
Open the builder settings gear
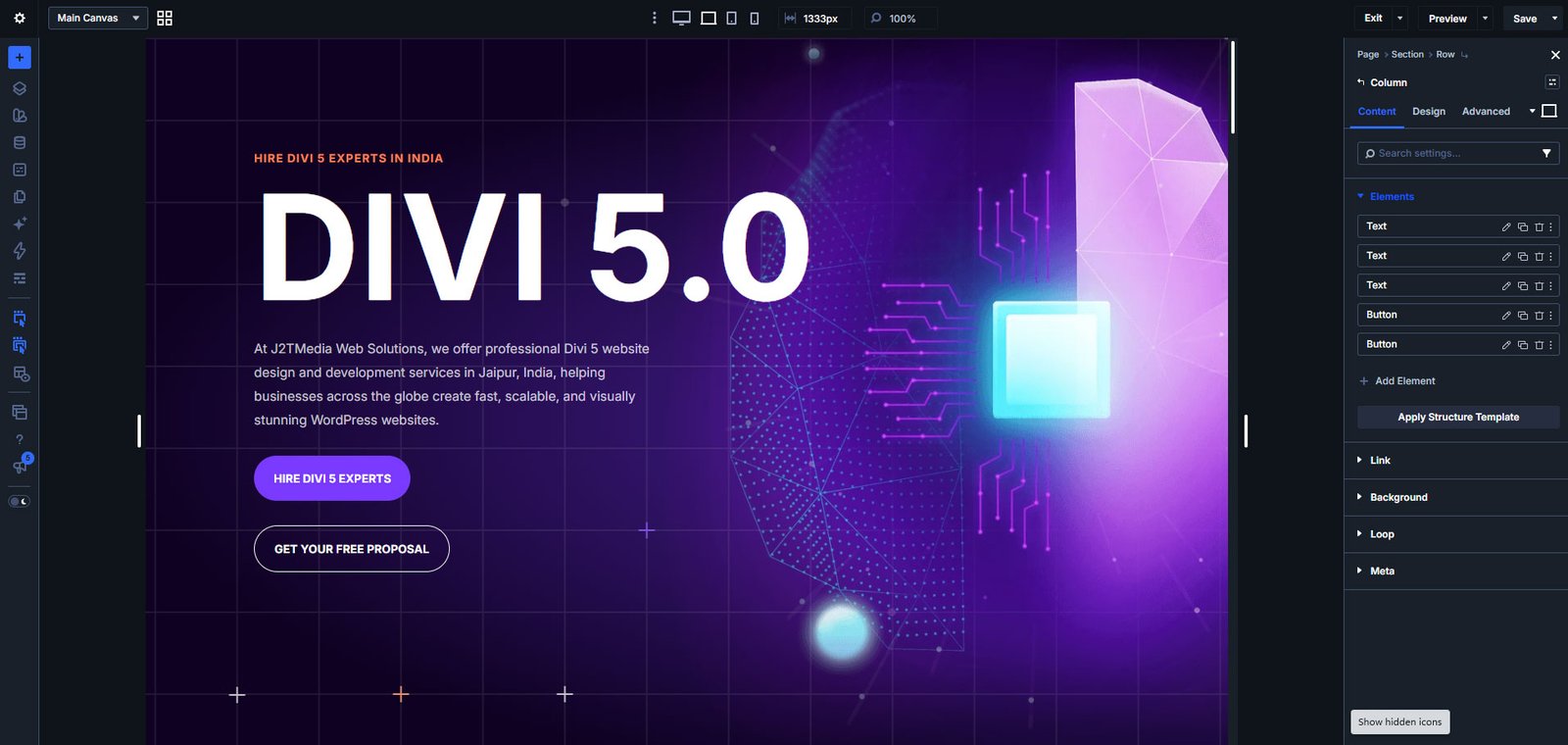point(20,18)
